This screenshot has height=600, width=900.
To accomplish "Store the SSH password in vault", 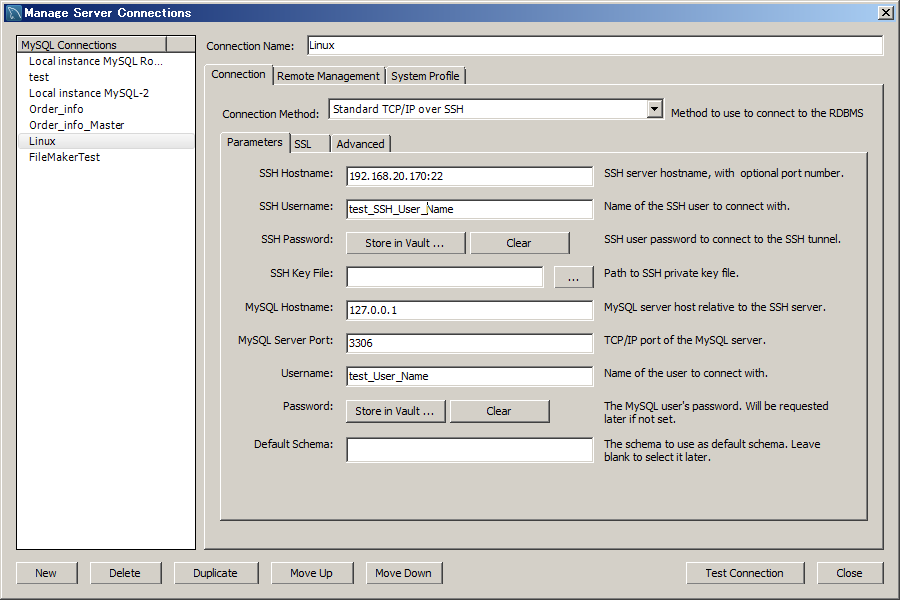I will click(x=405, y=243).
